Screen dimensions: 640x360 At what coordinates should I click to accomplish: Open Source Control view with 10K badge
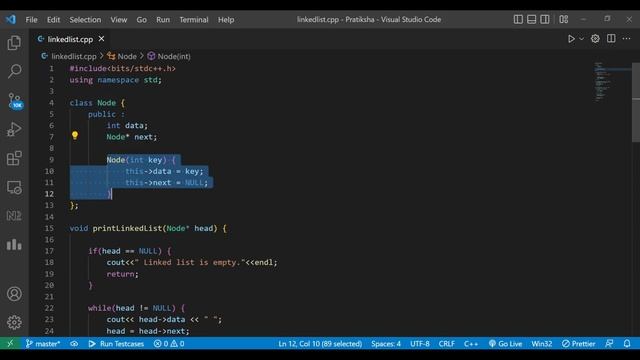point(15,100)
